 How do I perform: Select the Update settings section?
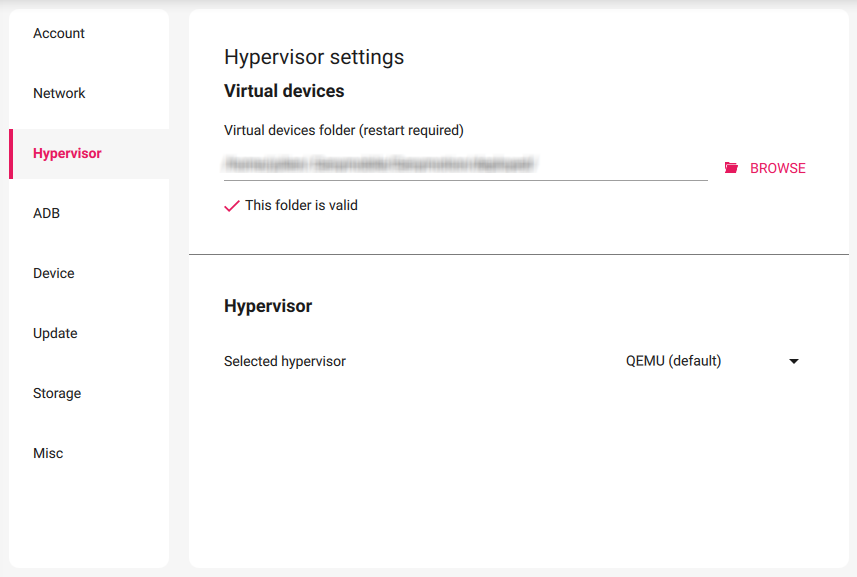55,333
